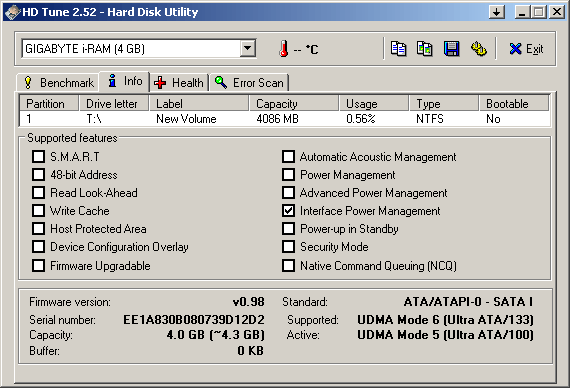Exit the HD Tune utility
This screenshot has width=570, height=388.
526,49
